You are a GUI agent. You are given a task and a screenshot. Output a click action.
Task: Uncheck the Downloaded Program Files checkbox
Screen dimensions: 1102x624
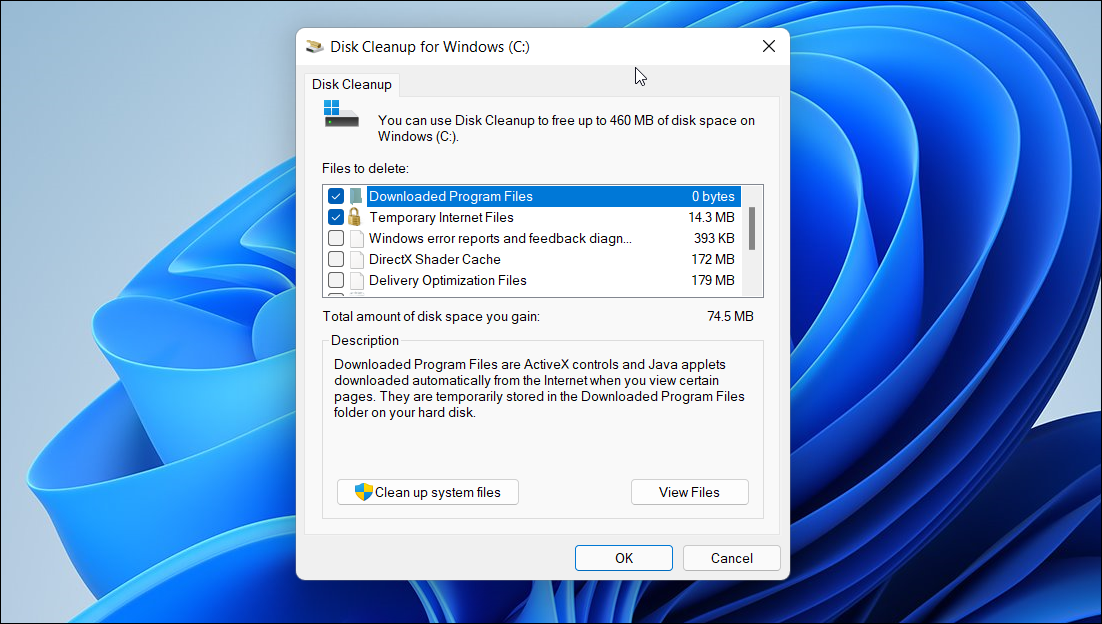coord(335,196)
